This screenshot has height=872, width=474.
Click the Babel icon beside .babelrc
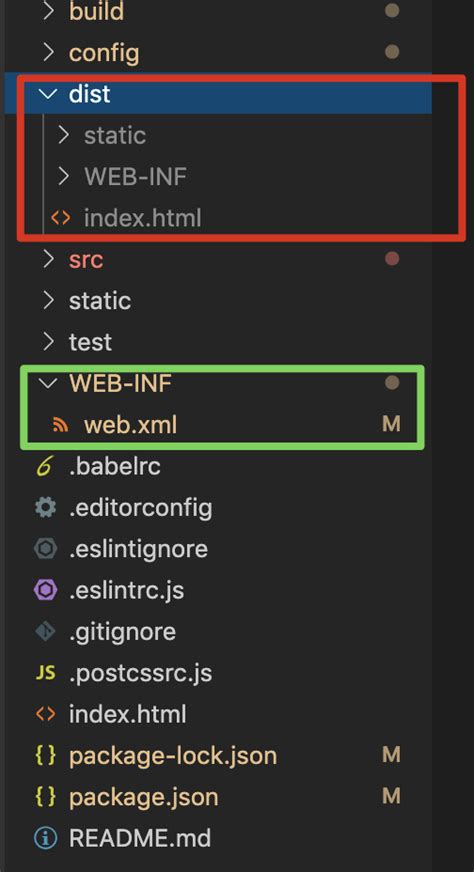point(46,466)
